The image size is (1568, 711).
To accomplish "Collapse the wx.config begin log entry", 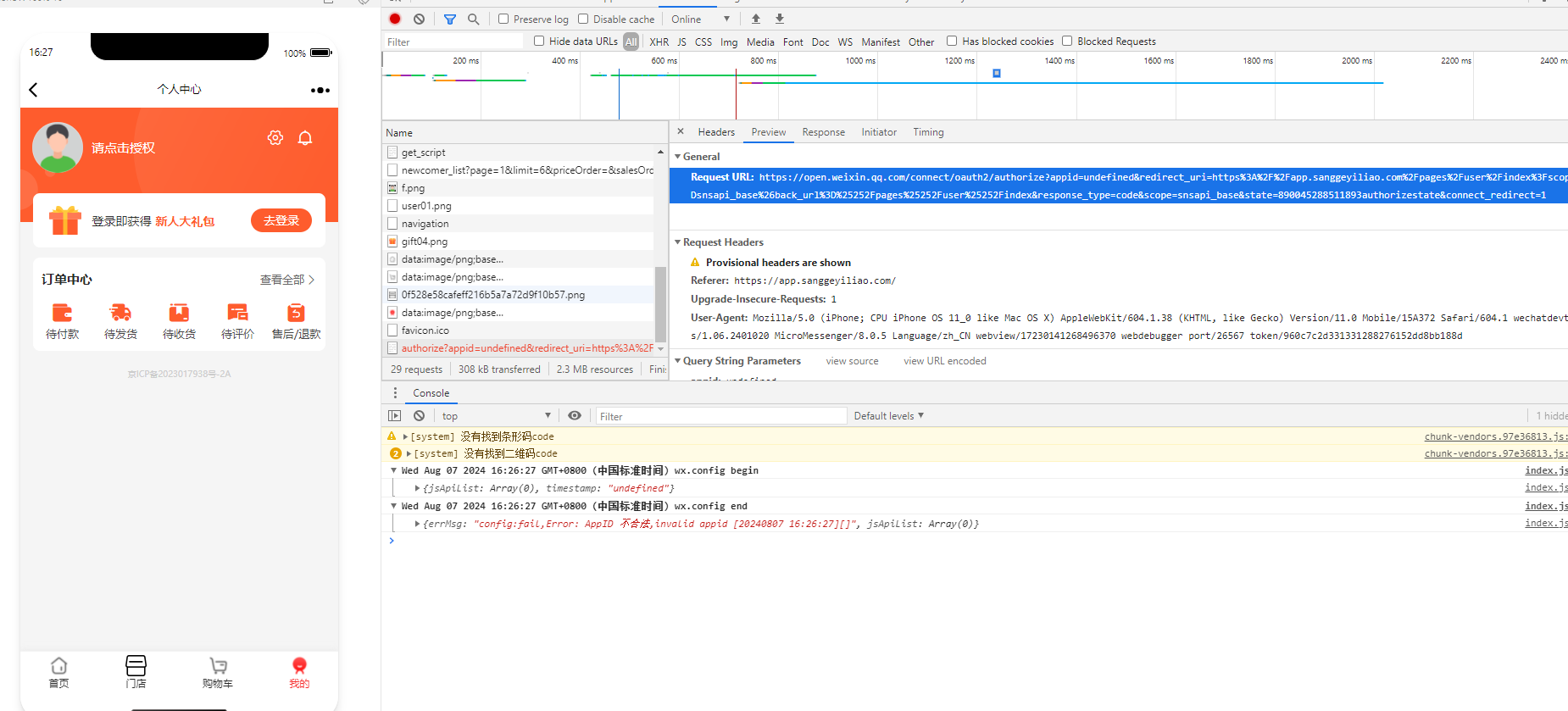I will pos(393,470).
